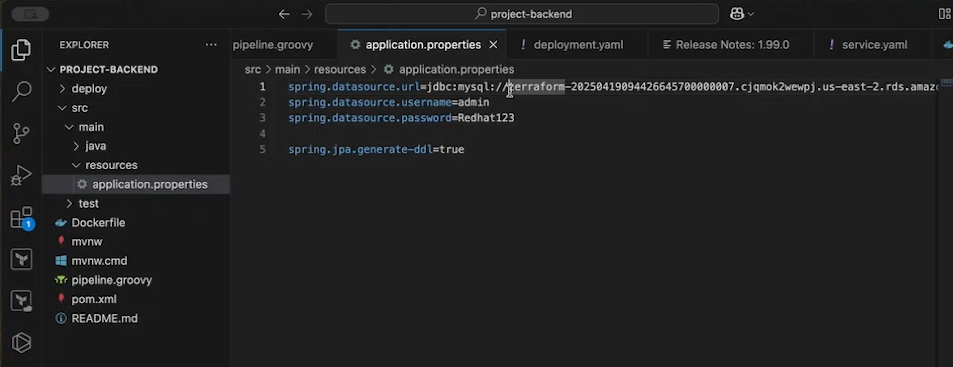This screenshot has width=953, height=367.
Task: Switch to the deployment.yaml tab
Action: 577,45
